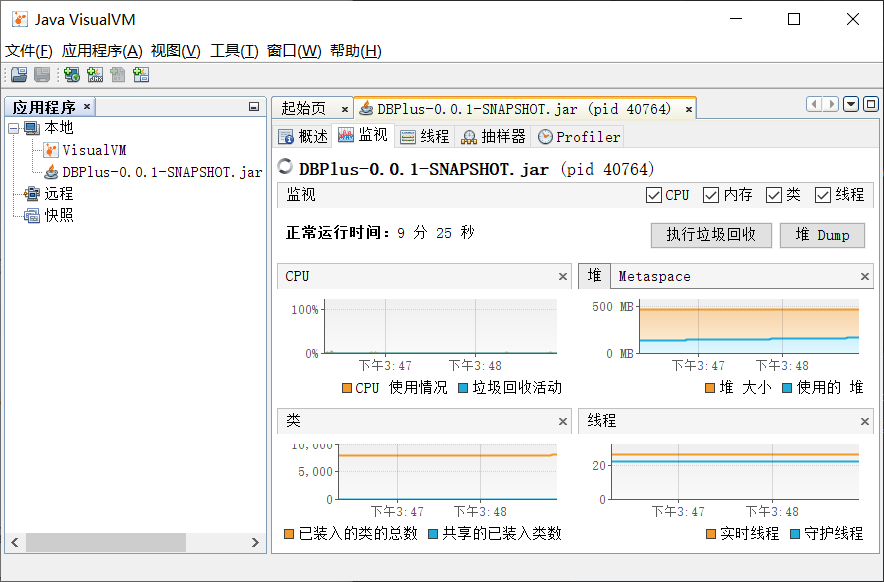Collapse the 本地 tree node

tap(14, 129)
